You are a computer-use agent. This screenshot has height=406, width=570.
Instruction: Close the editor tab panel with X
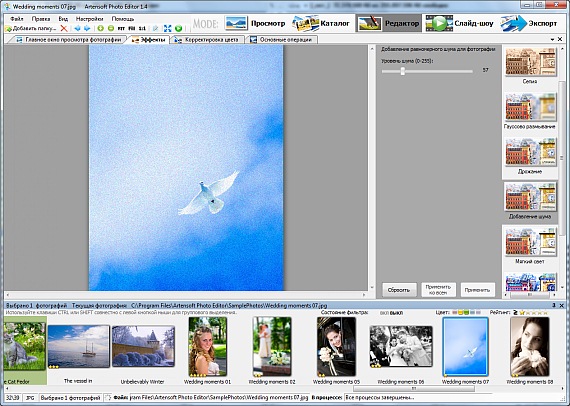tap(560, 39)
